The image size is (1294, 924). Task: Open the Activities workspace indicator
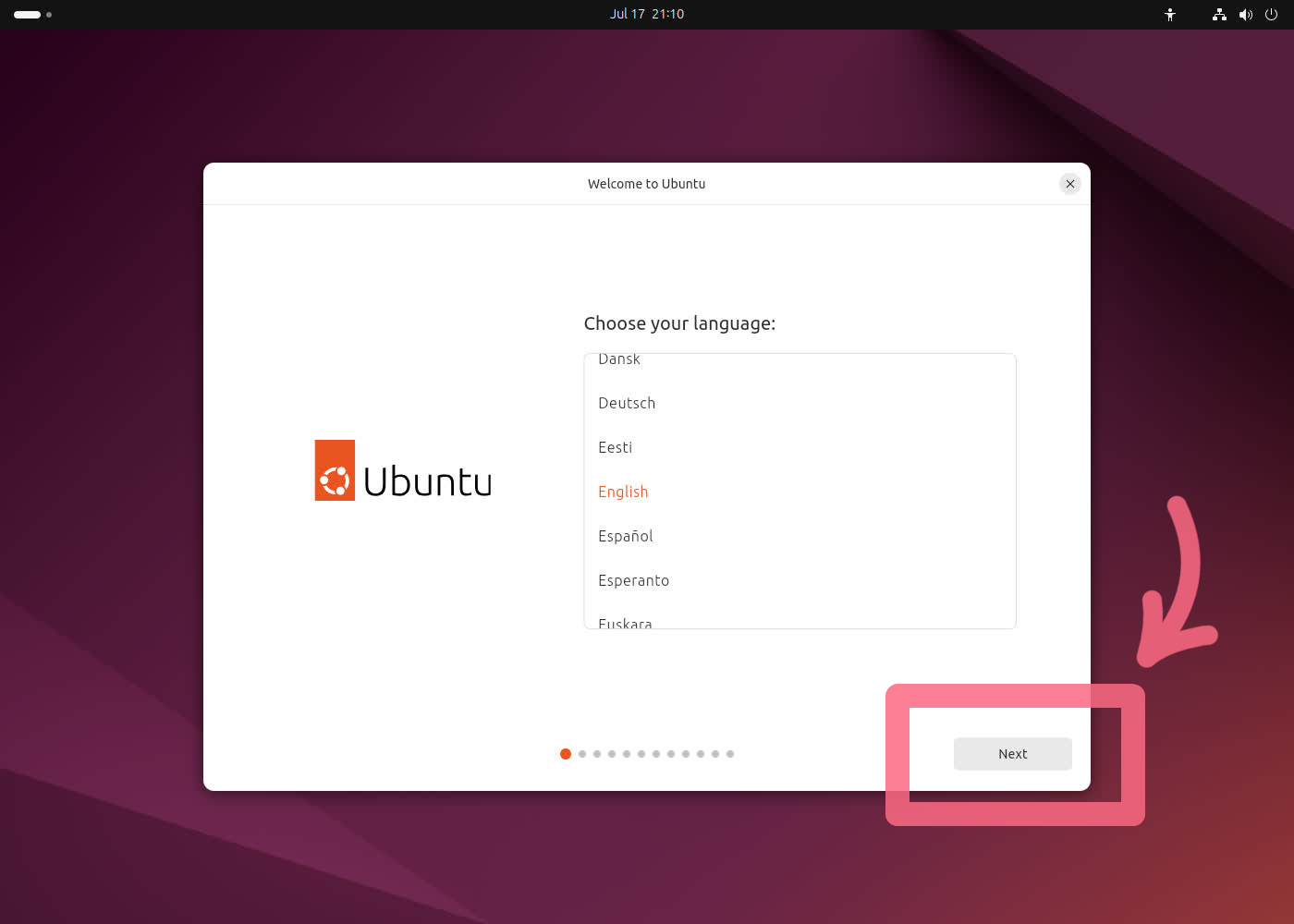click(x=32, y=15)
